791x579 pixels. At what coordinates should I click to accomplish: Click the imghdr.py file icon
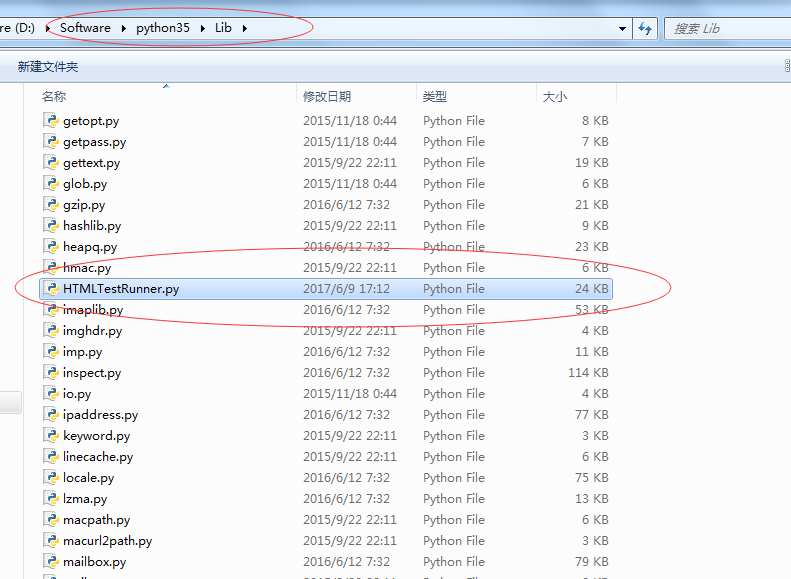click(51, 330)
